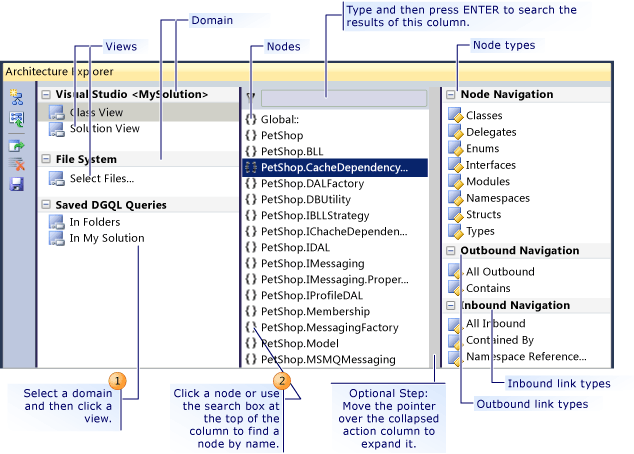This screenshot has height=454, width=634.
Task: Click the node column search box
Action: click(x=344, y=98)
